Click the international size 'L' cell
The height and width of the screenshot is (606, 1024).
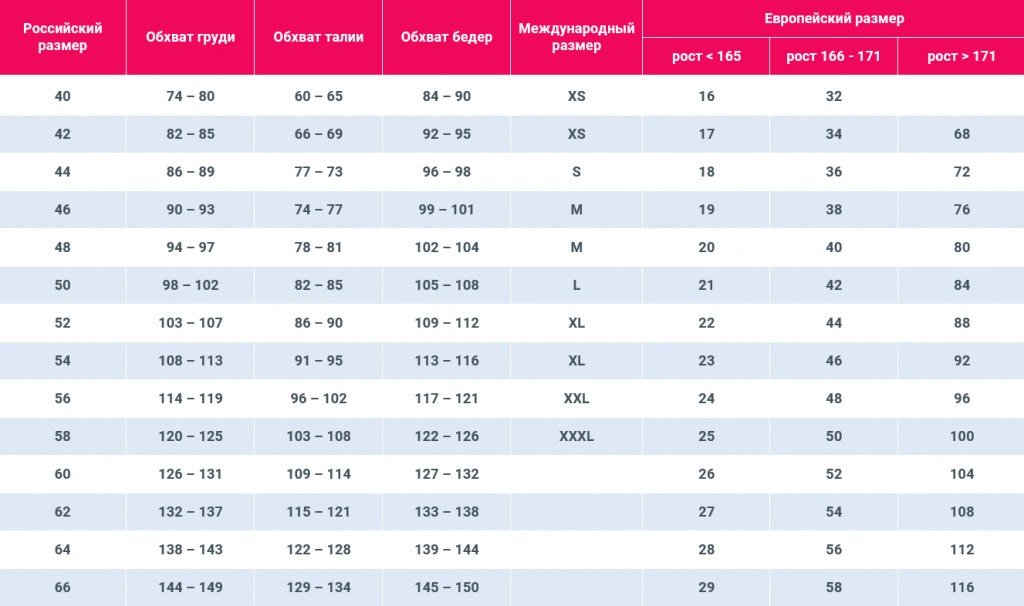576,285
